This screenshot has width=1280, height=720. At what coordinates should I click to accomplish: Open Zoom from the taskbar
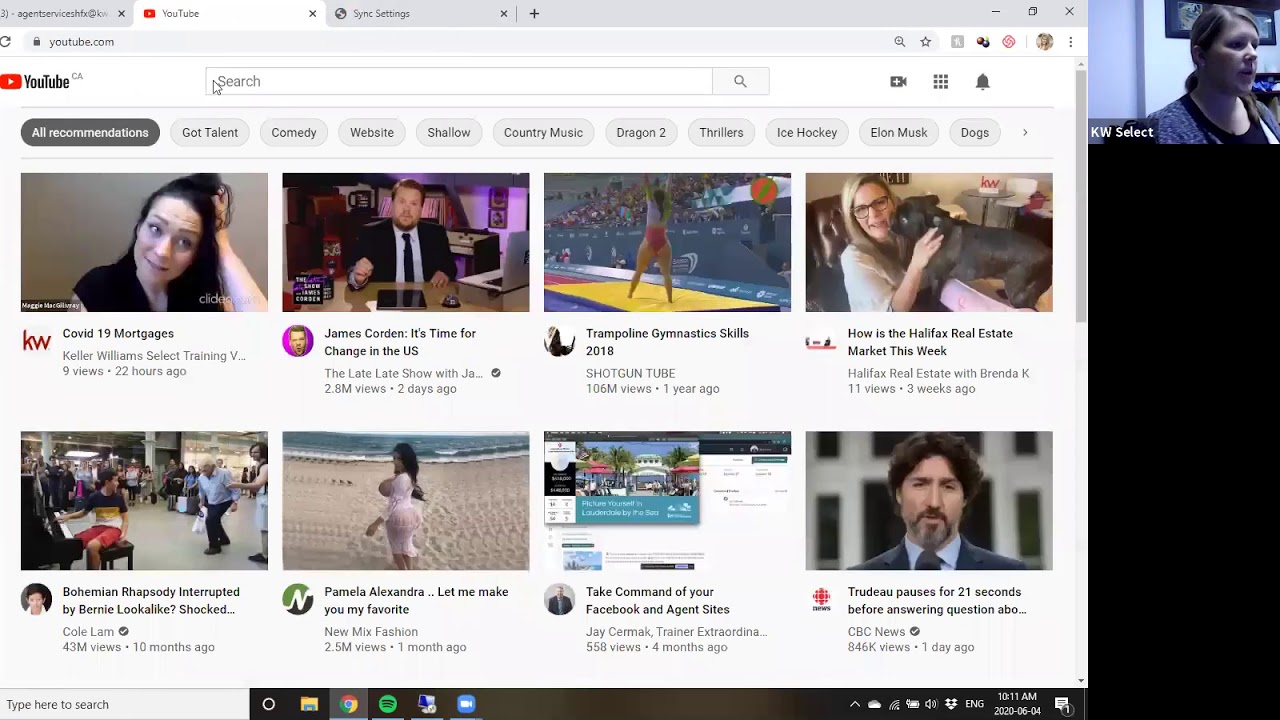tap(466, 704)
